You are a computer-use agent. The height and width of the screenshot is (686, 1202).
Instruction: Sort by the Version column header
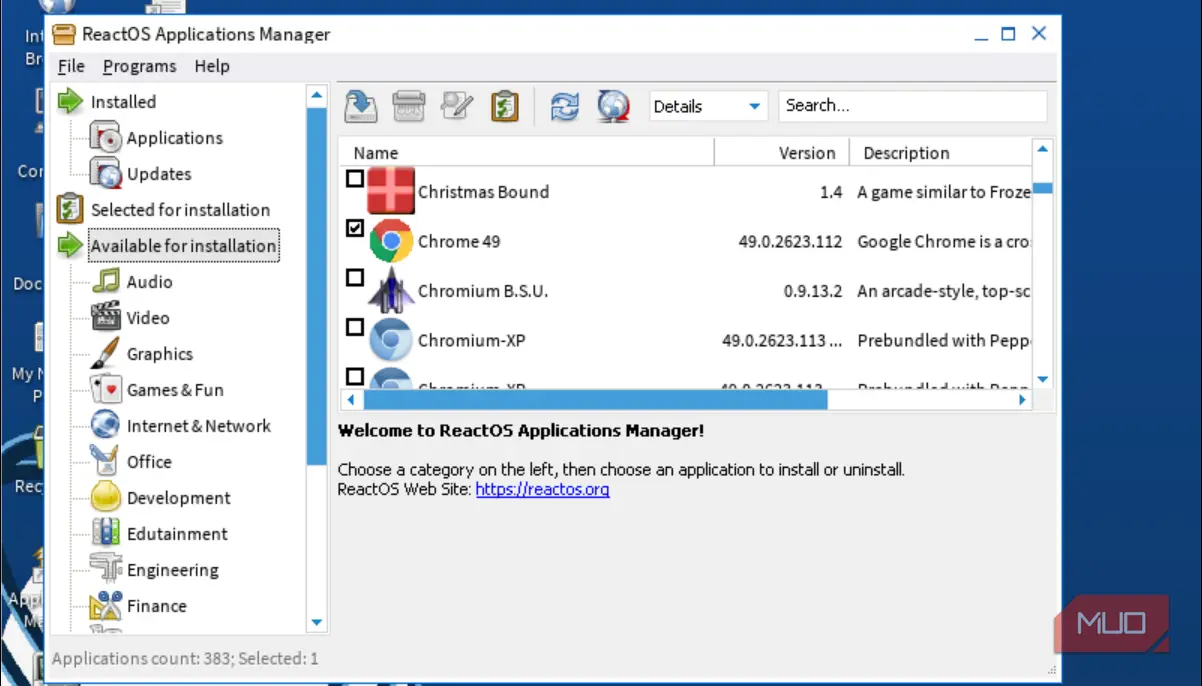point(782,153)
